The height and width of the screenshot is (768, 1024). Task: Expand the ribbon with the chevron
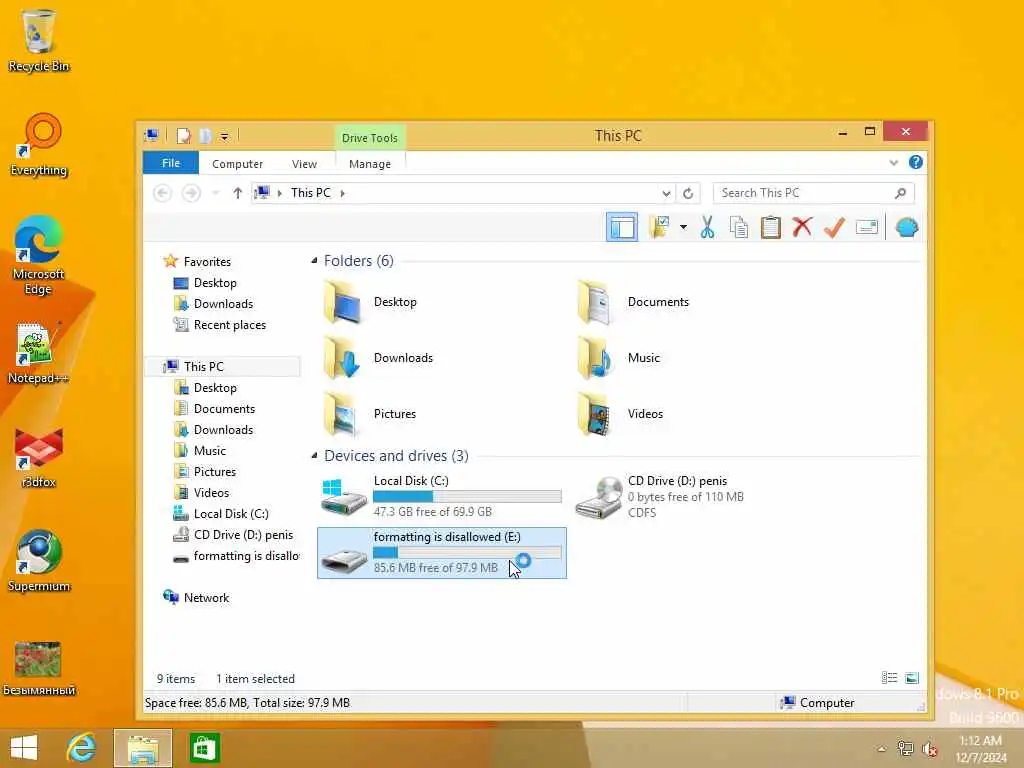point(893,163)
